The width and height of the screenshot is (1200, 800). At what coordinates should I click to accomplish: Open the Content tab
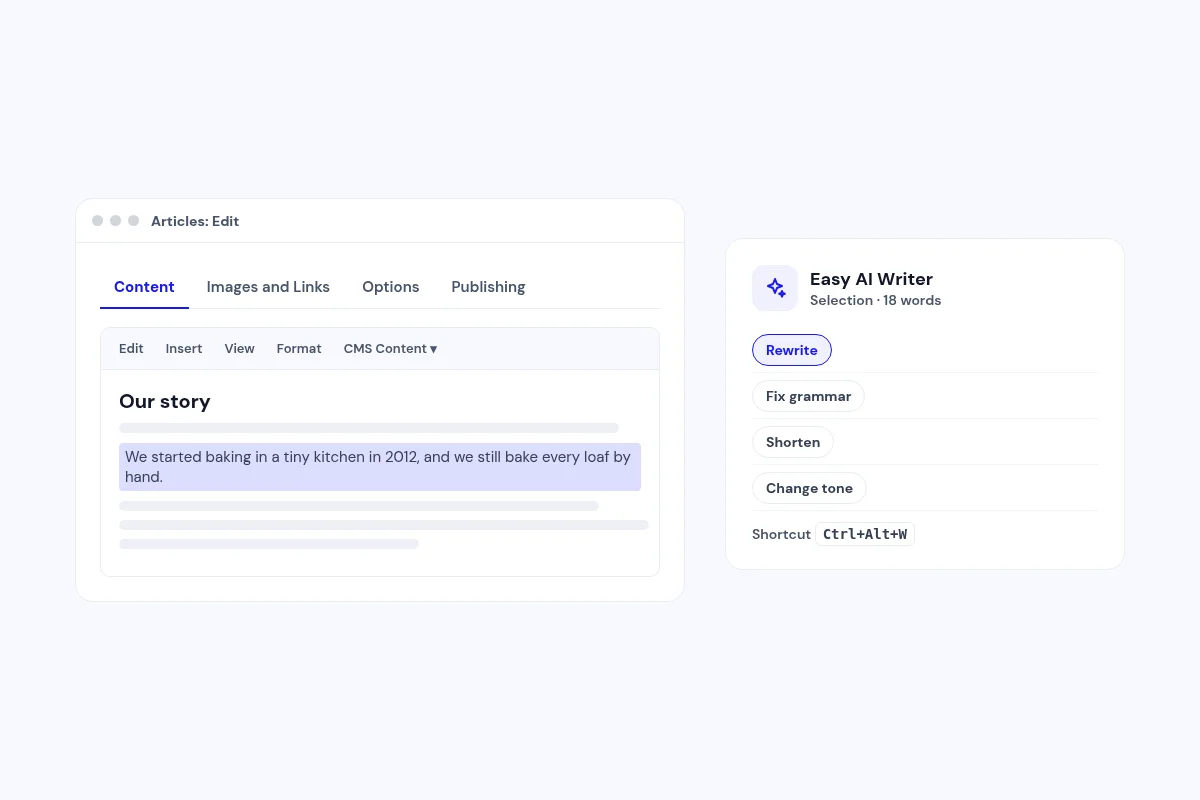(x=144, y=287)
